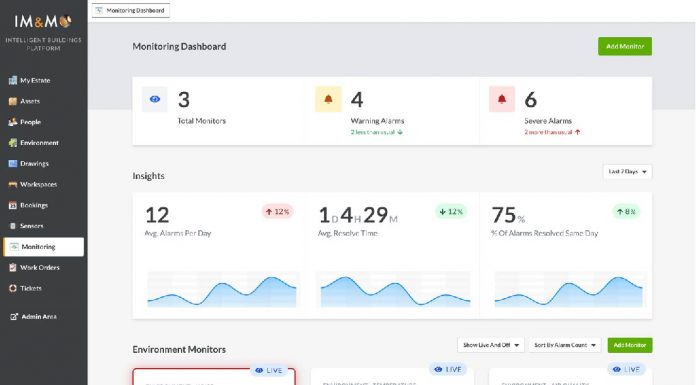Click the green 12% decrease badge
Viewport: 696px width, 385px height.
tap(451, 212)
